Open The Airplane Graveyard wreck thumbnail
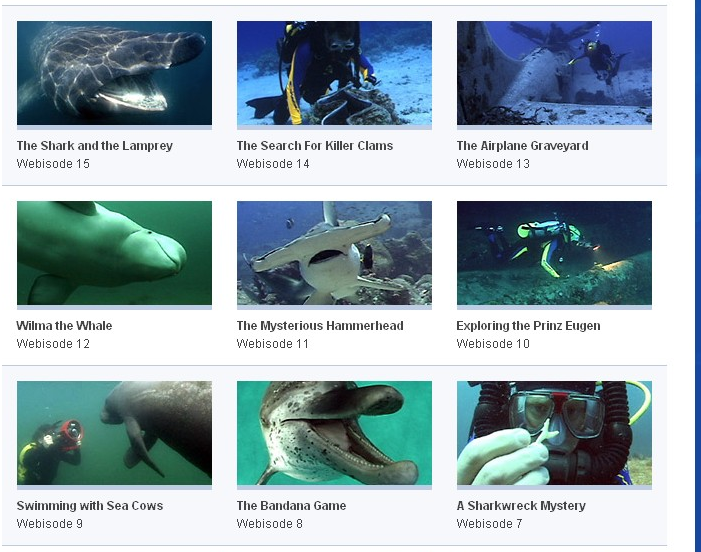701x552 pixels. [x=554, y=73]
